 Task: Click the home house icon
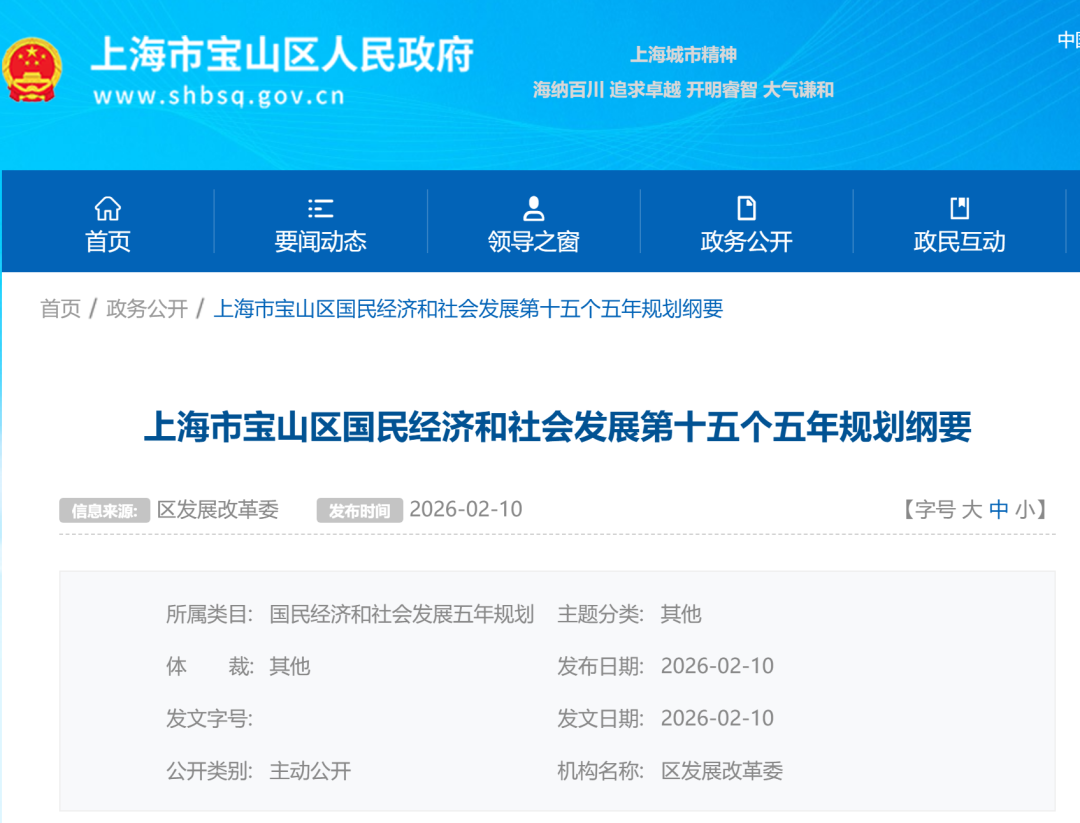point(107,208)
